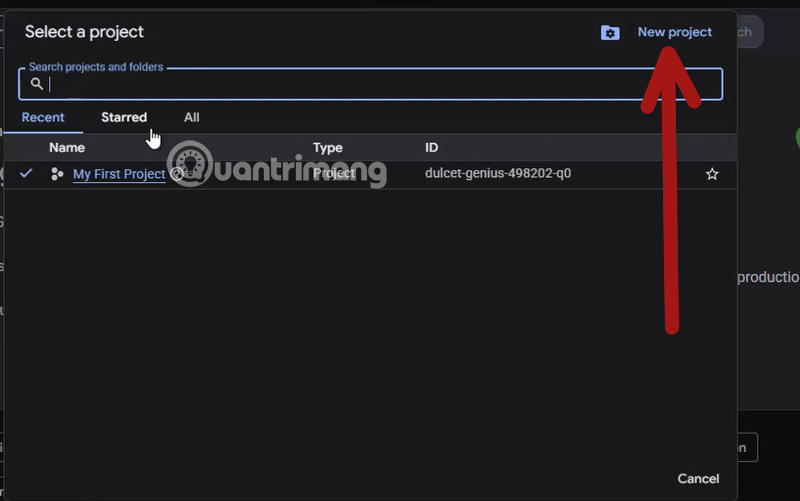The height and width of the screenshot is (501, 800).
Task: Open the manage resources folder-gear icon
Action: [610, 33]
